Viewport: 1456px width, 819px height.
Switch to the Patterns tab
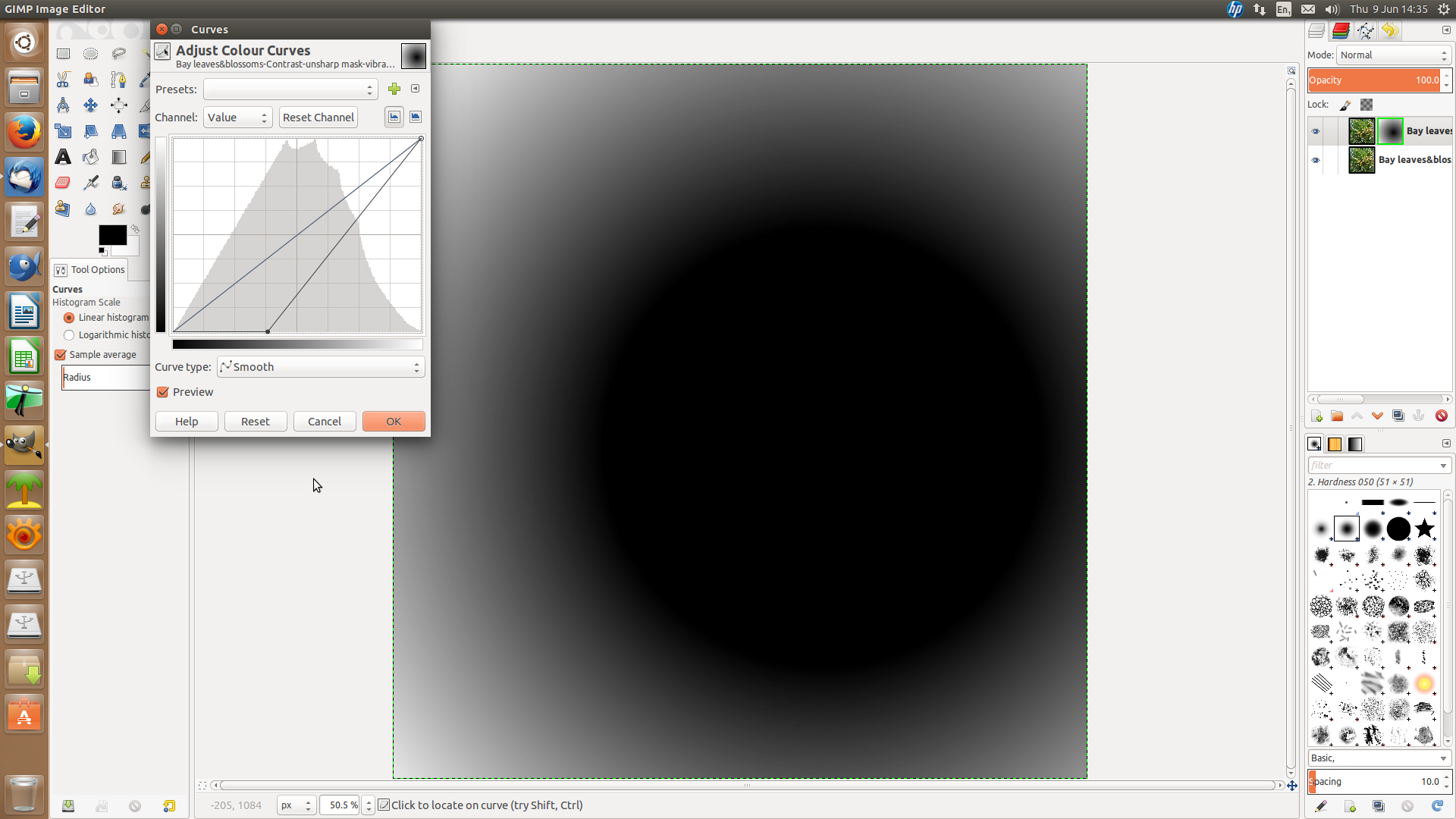click(1335, 444)
